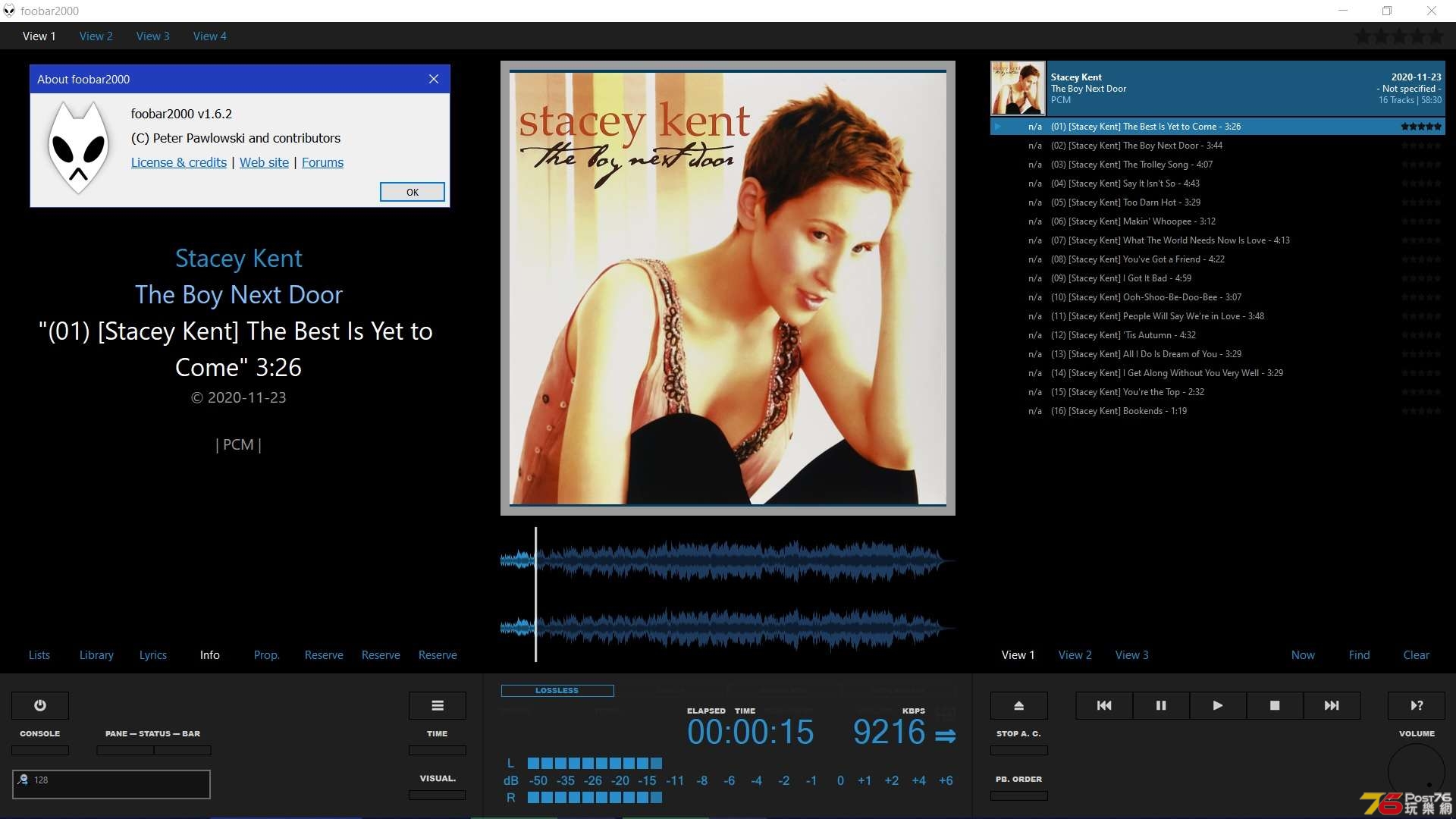Click the Stacey Kent album header row
Image resolution: width=1456 pixels, height=819 pixels.
(1218, 88)
